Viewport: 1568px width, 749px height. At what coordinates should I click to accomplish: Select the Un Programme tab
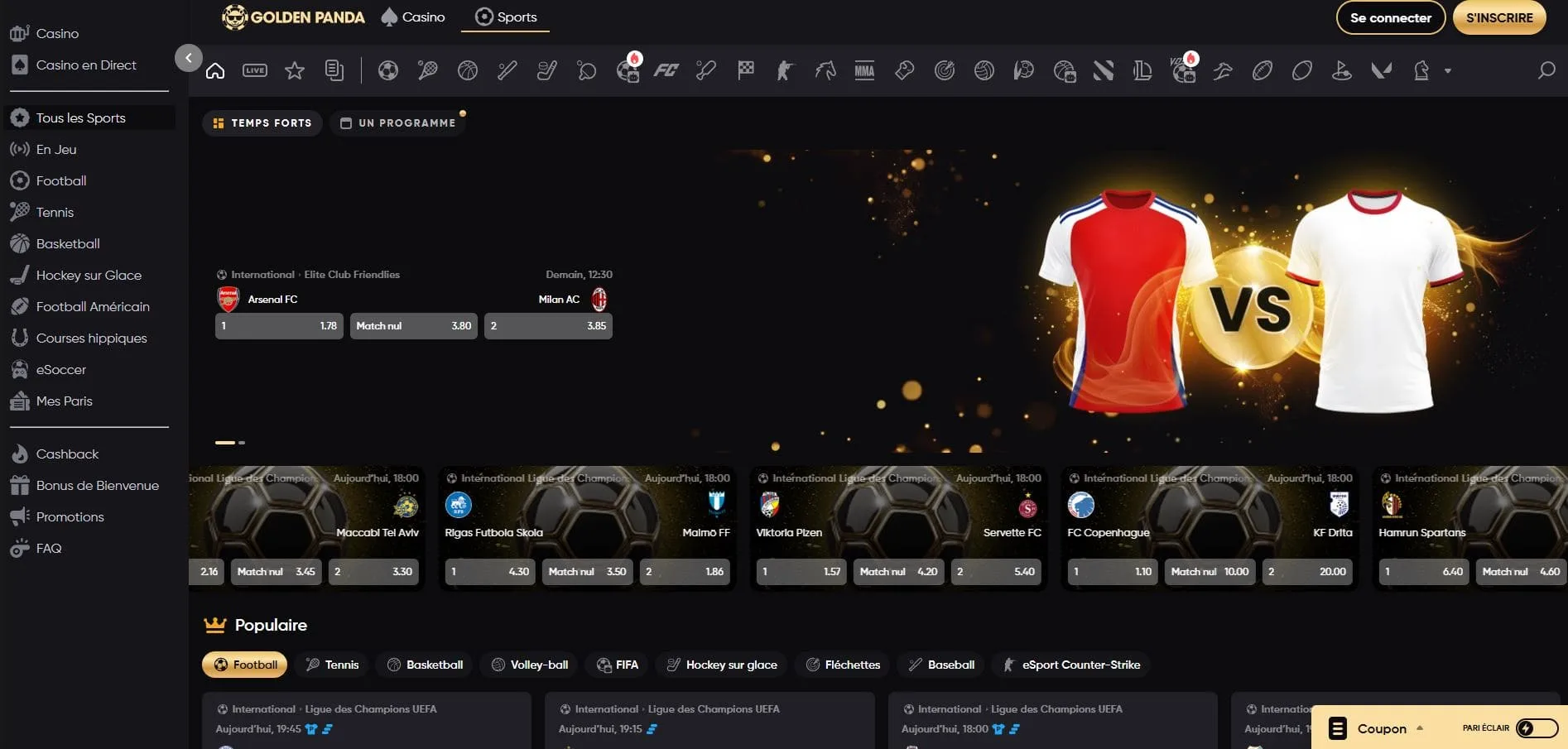coord(398,122)
